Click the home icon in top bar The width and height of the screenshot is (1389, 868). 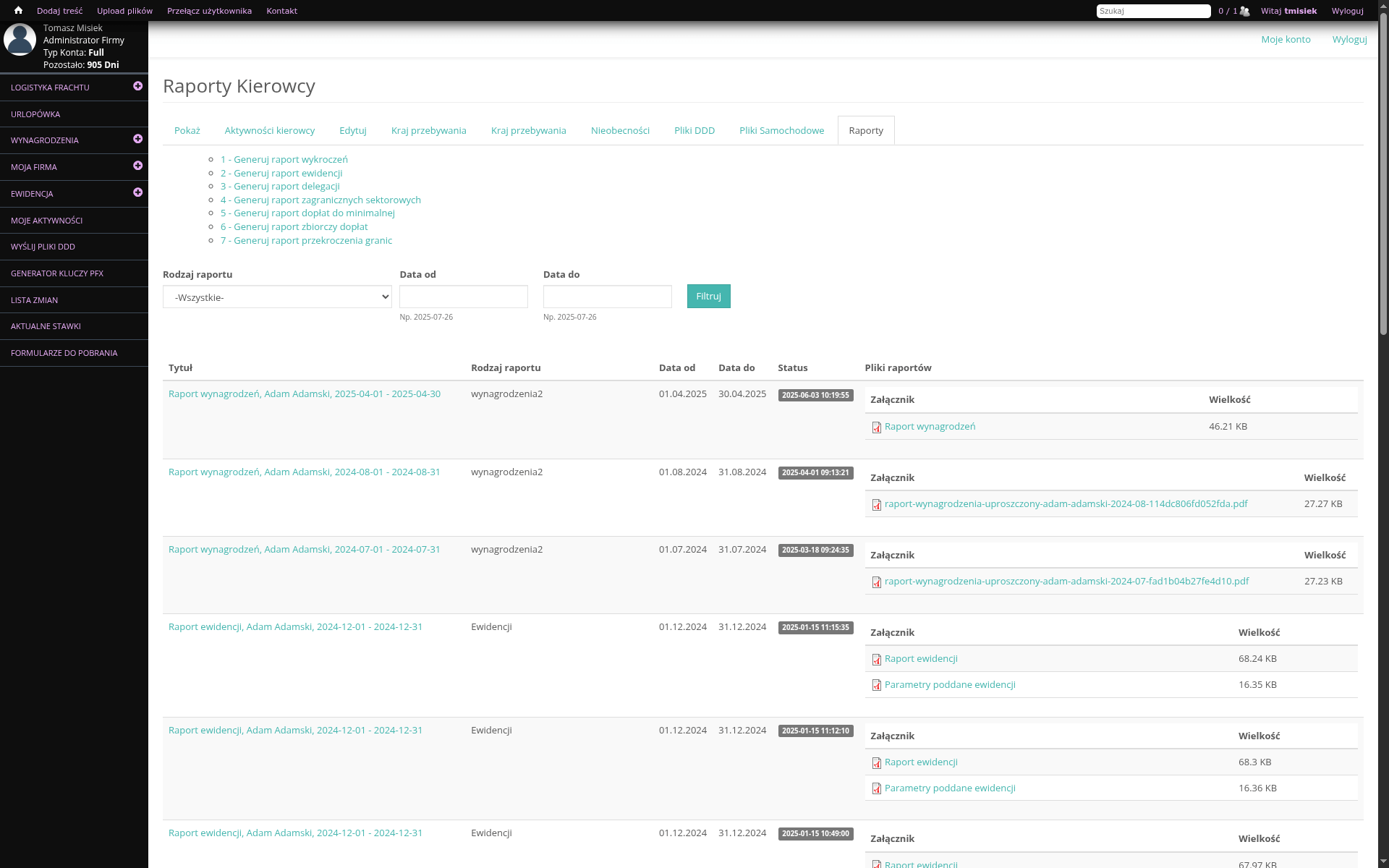click(x=18, y=11)
